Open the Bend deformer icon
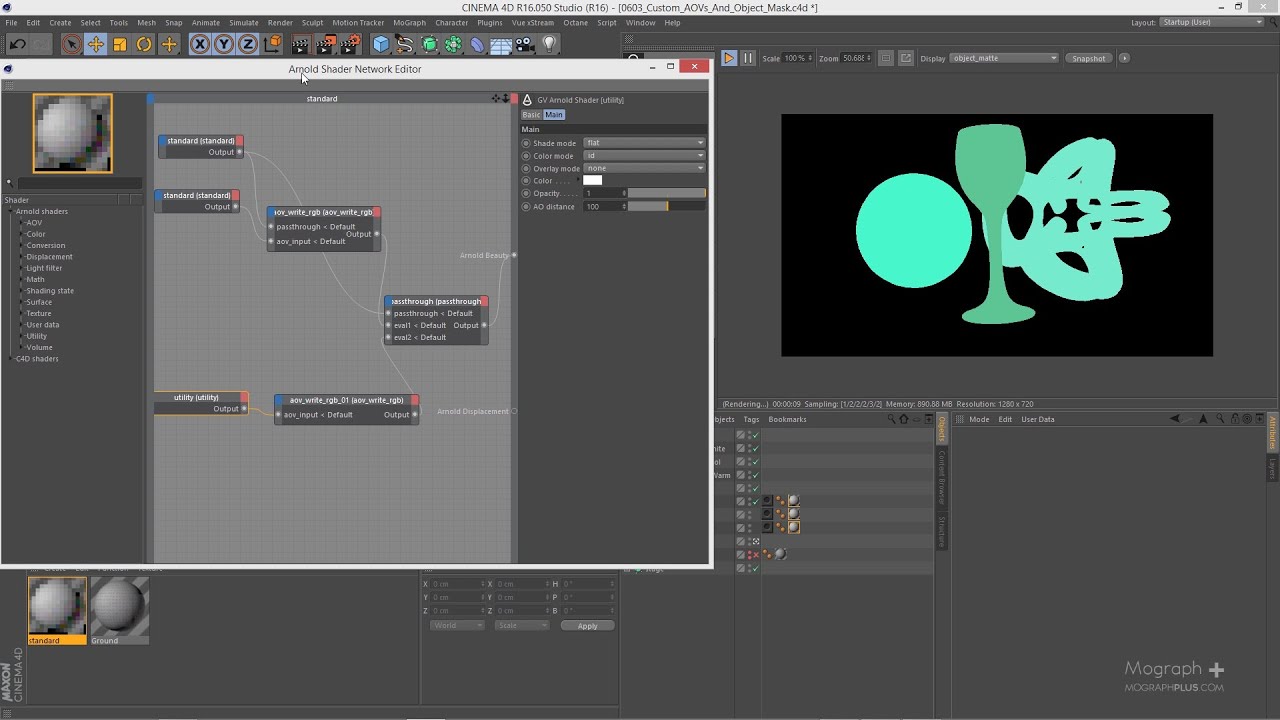This screenshot has height=720, width=1280. point(477,44)
